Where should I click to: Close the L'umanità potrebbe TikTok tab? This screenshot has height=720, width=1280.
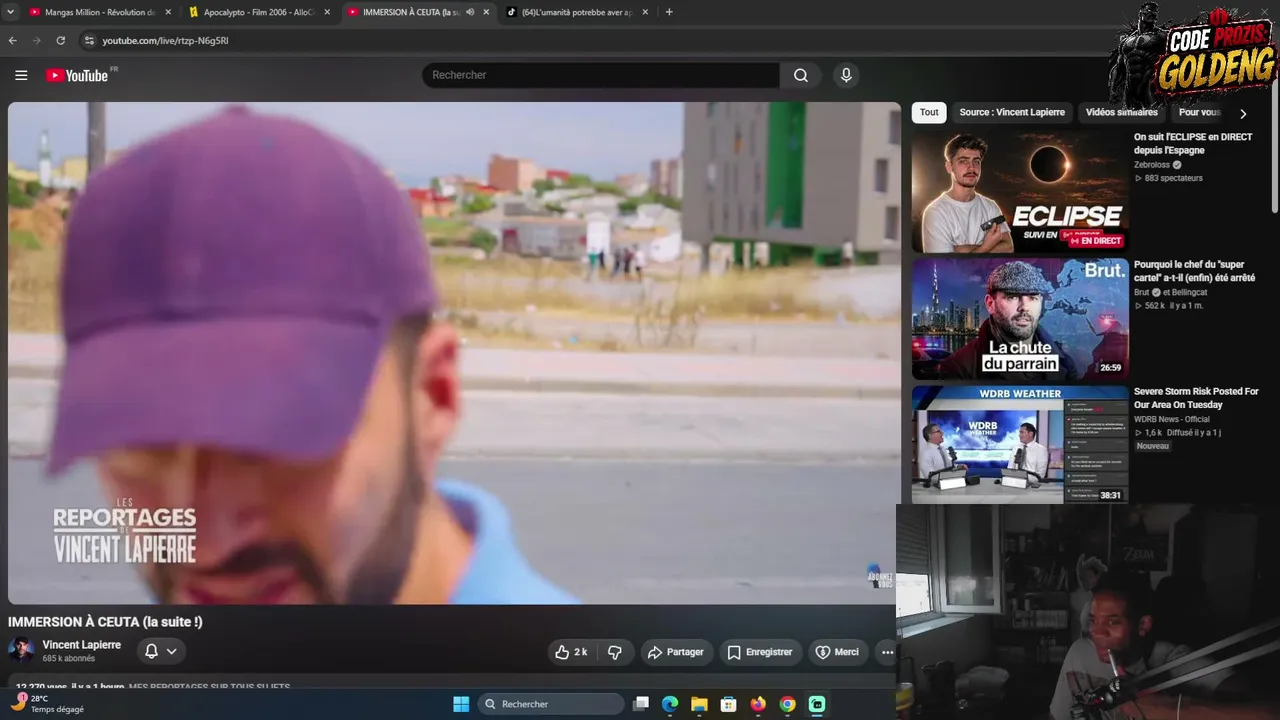pyautogui.click(x=645, y=12)
